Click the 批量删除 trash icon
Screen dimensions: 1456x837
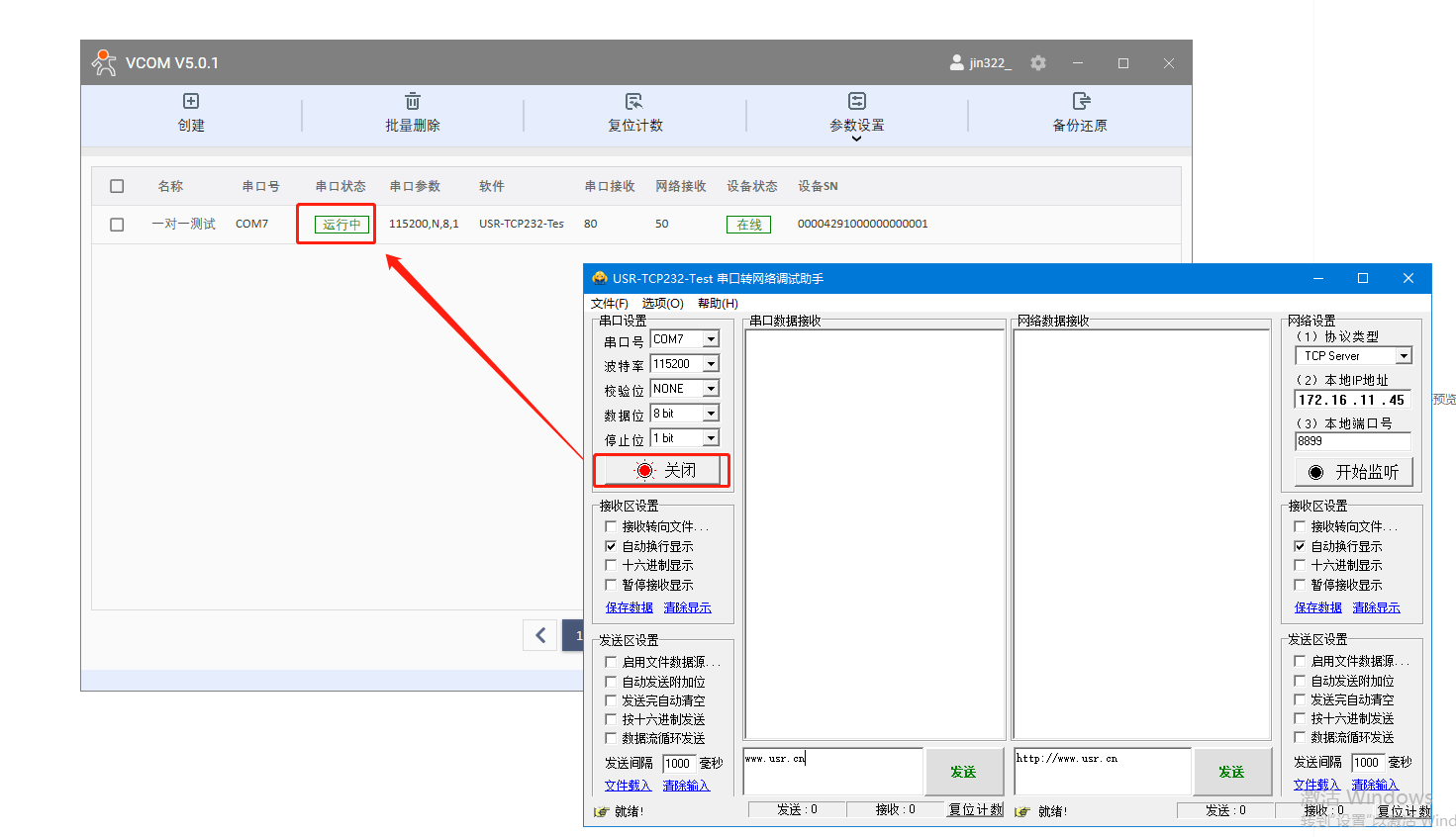(413, 102)
